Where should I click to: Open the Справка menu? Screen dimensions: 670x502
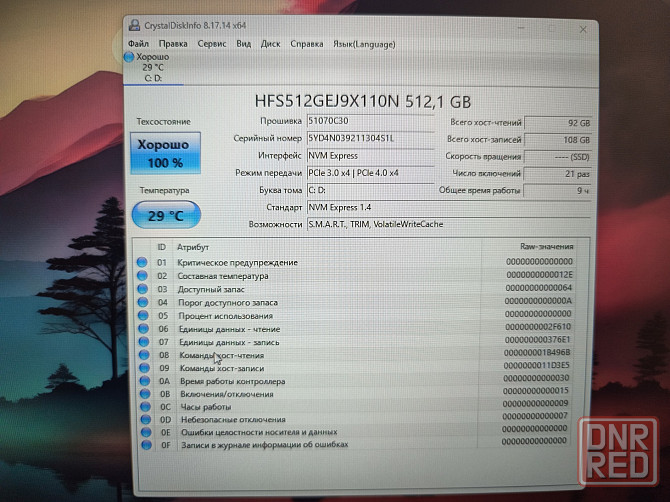(x=307, y=44)
